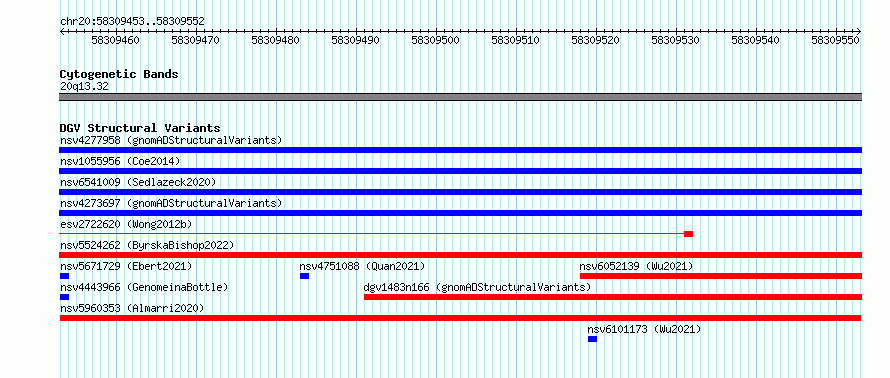Click the red bar for nsv6052139
Screen dimensions: 890x378
pos(721,276)
